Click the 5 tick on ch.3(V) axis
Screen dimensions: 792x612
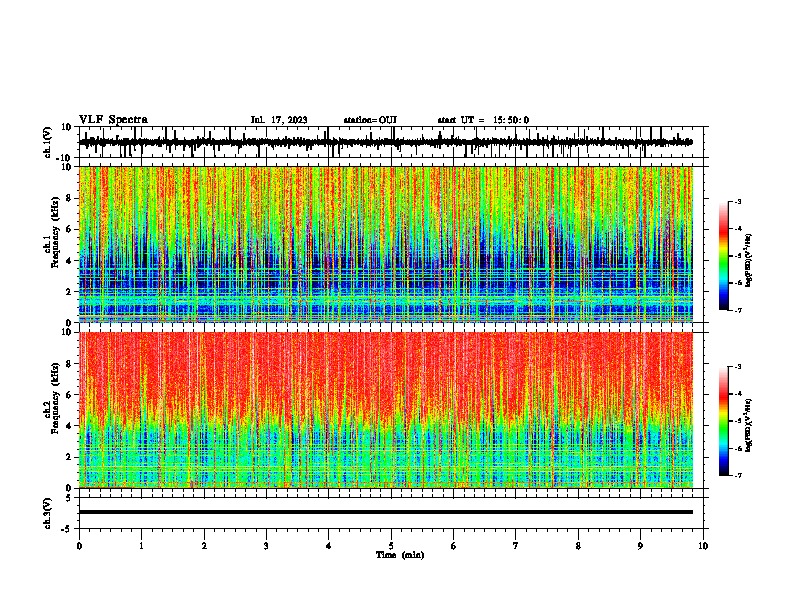(69, 497)
